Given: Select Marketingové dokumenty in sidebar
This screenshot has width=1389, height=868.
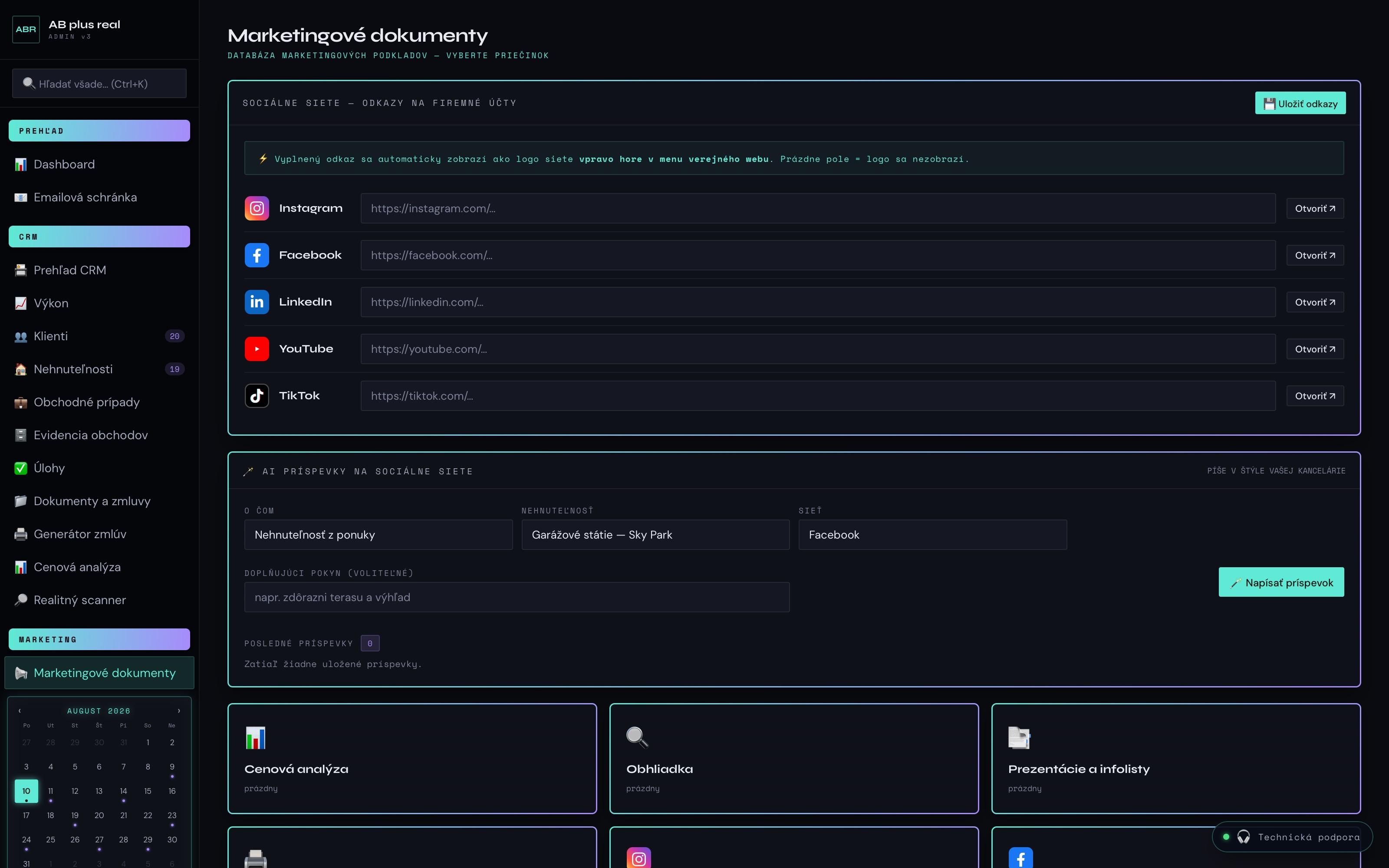Looking at the screenshot, I should click(x=99, y=673).
